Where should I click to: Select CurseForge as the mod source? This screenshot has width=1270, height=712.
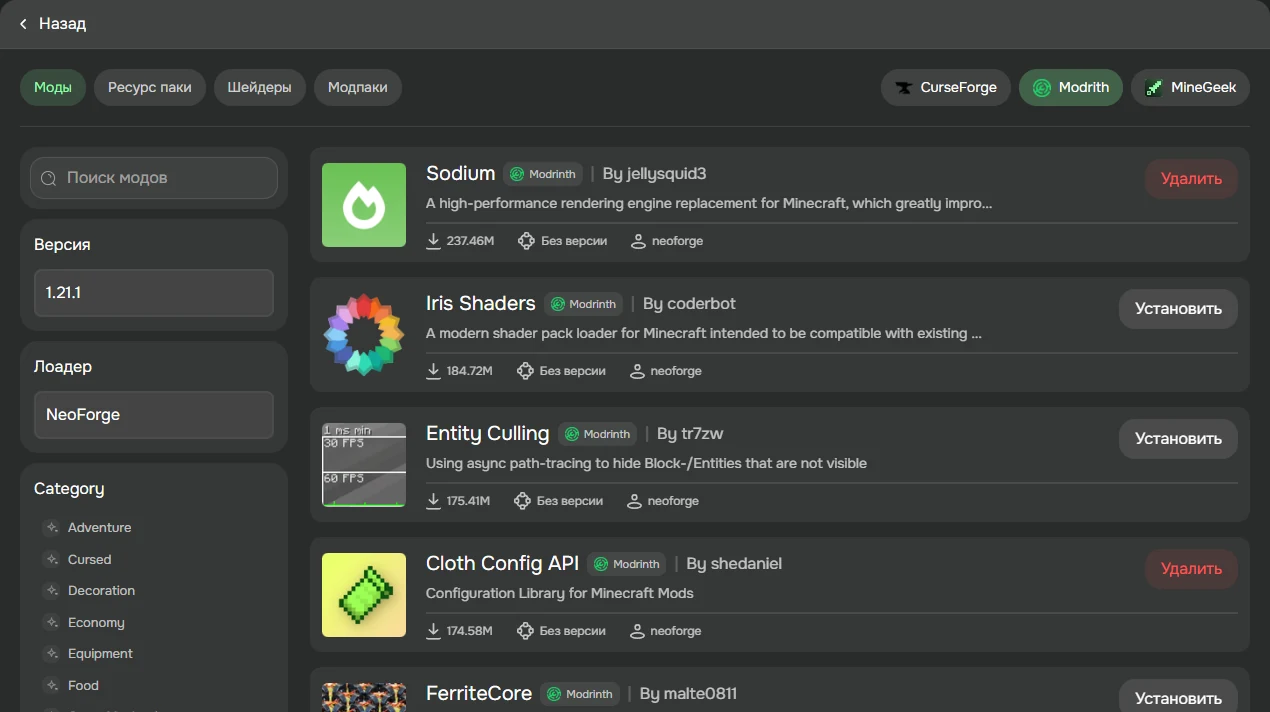pos(946,87)
